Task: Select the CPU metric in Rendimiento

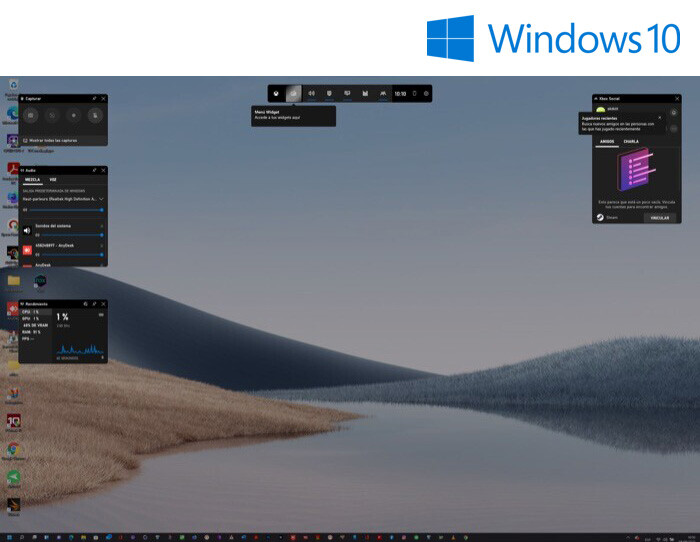Action: click(x=36, y=312)
